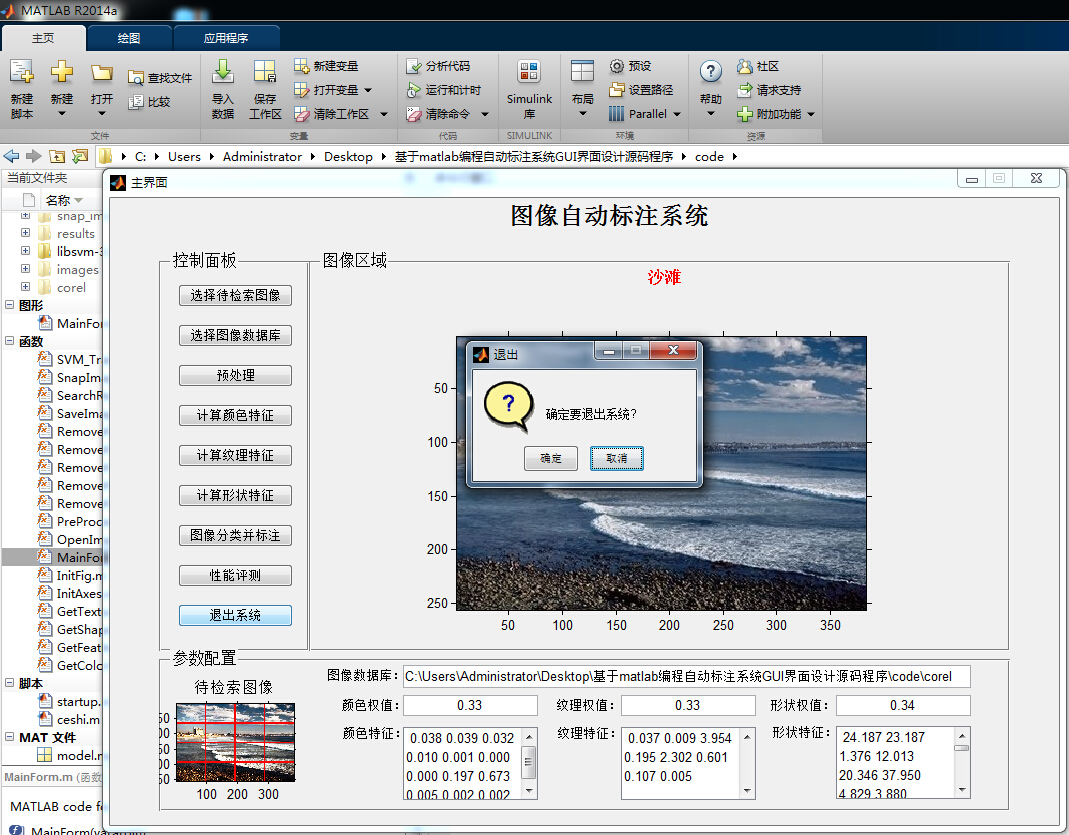Screen dimensions: 1069x835
Task: Expand the results folder tree node
Action: pos(25,233)
